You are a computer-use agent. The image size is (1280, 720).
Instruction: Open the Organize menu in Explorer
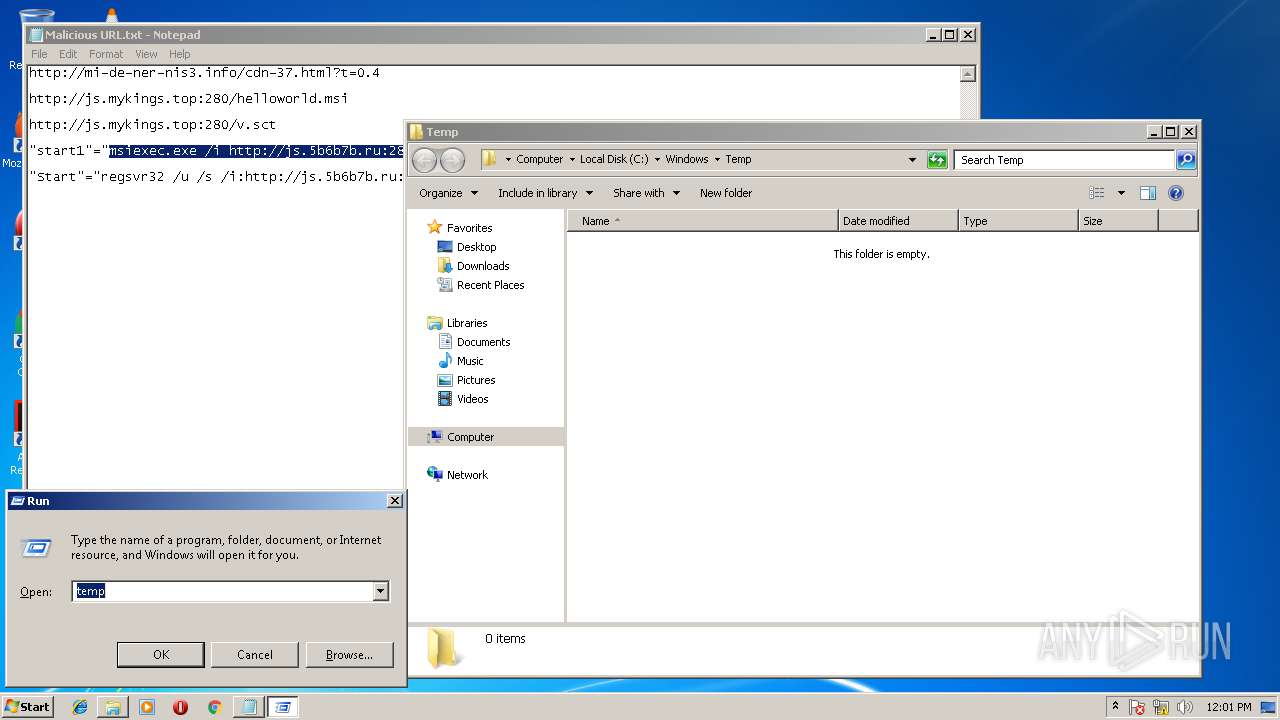(x=448, y=193)
